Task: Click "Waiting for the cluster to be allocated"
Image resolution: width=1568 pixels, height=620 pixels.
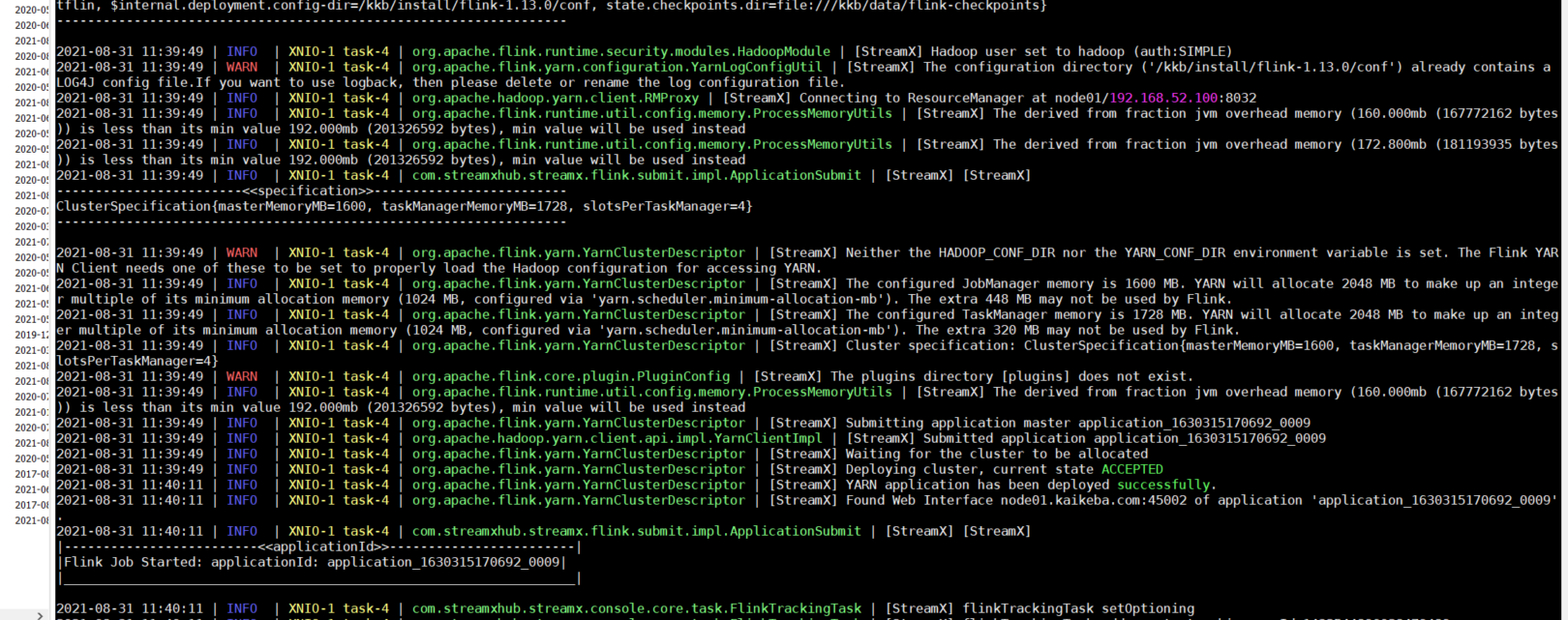Action: pos(997,454)
